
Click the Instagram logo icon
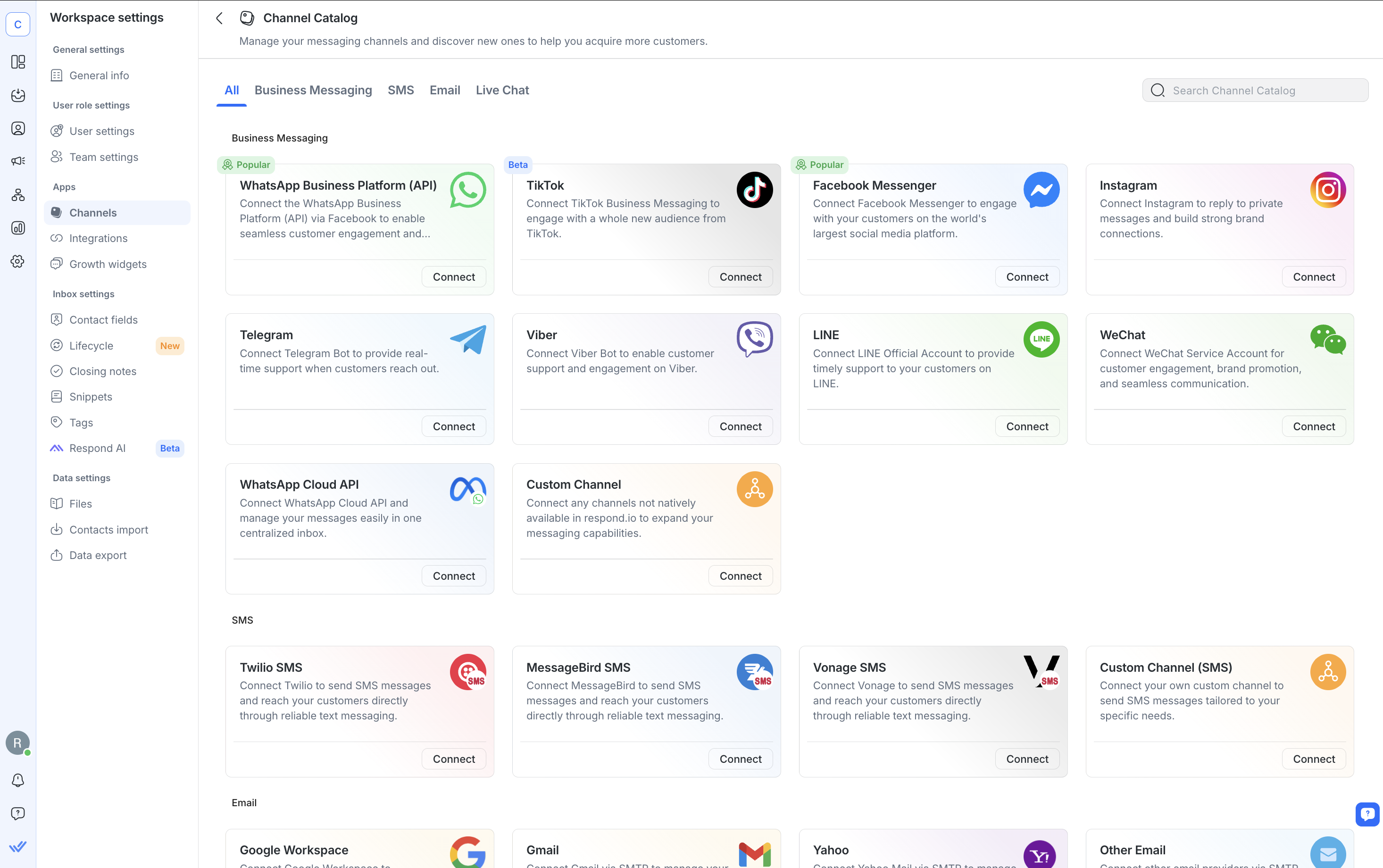pos(1328,190)
